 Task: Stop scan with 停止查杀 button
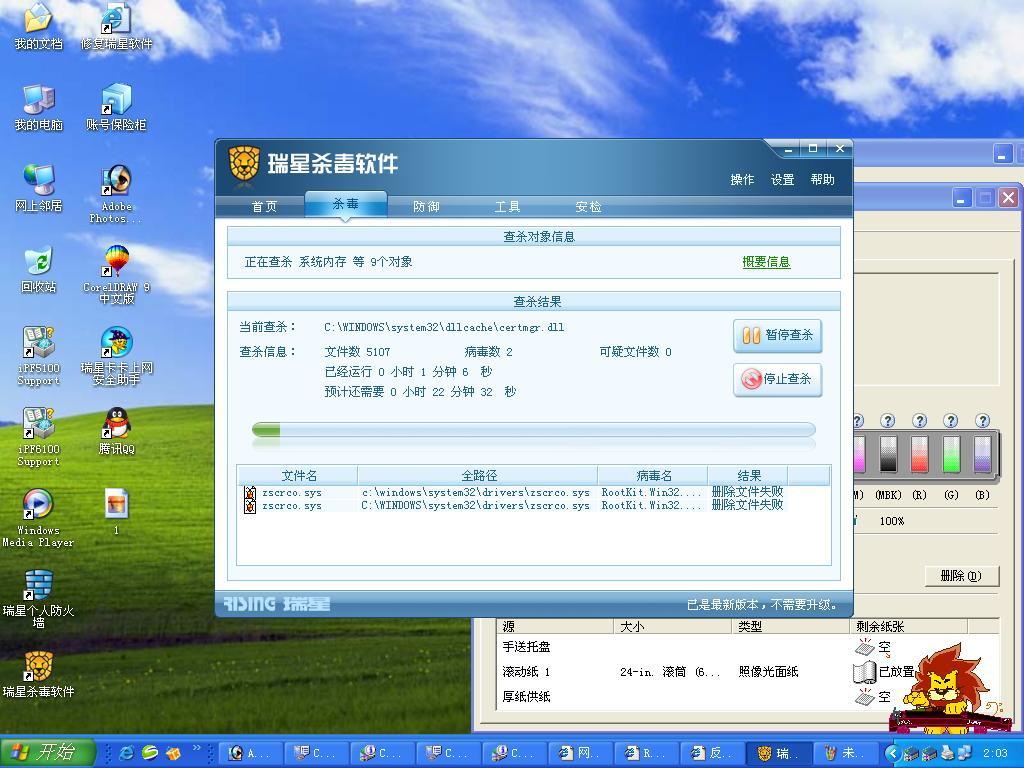click(x=777, y=379)
